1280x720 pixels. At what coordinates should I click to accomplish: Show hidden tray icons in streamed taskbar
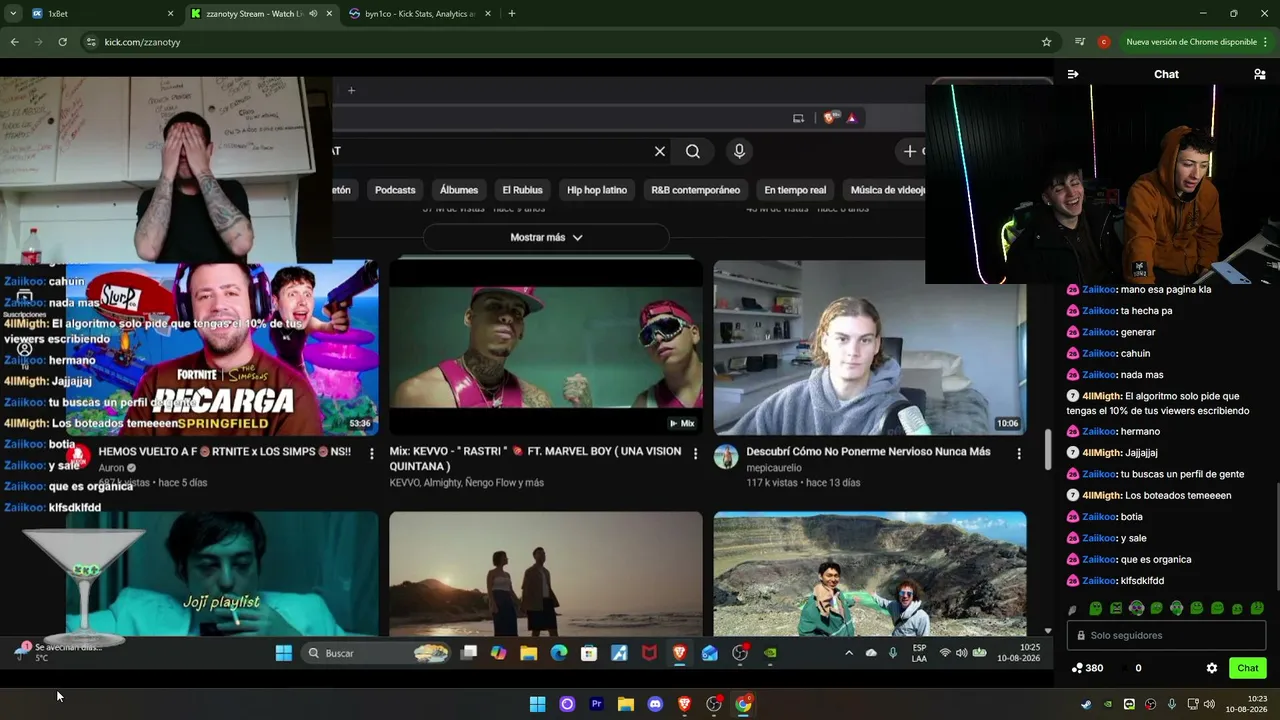(849, 653)
